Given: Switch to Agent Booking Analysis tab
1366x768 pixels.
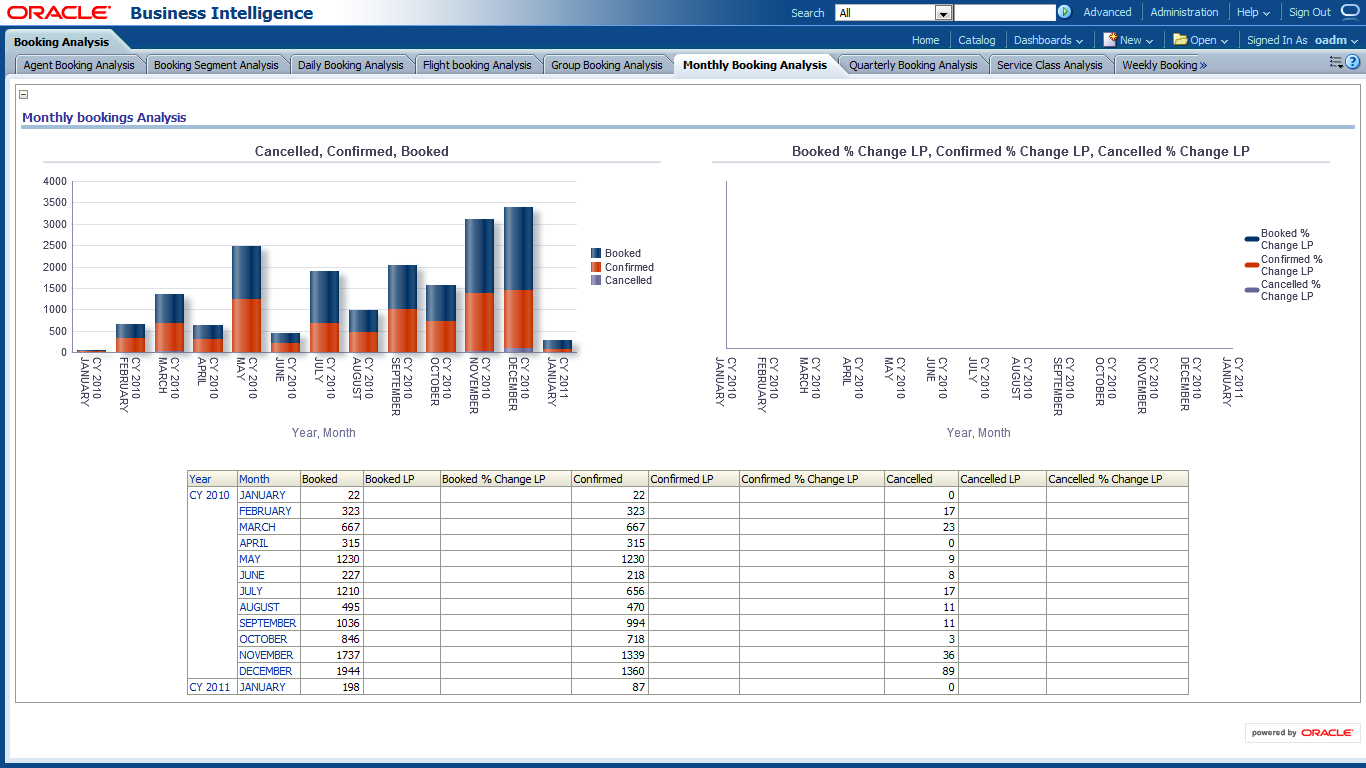Looking at the screenshot, I should pyautogui.click(x=79, y=65).
